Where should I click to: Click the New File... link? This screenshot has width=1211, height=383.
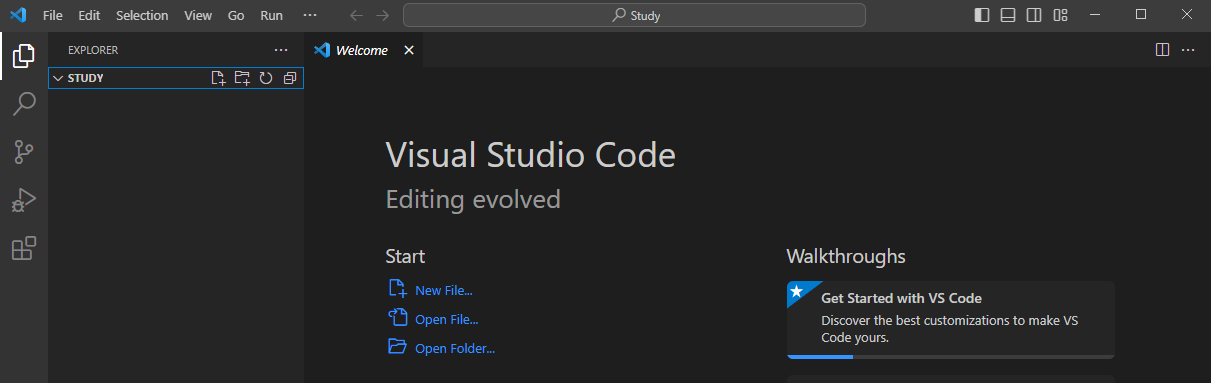pyautogui.click(x=444, y=291)
